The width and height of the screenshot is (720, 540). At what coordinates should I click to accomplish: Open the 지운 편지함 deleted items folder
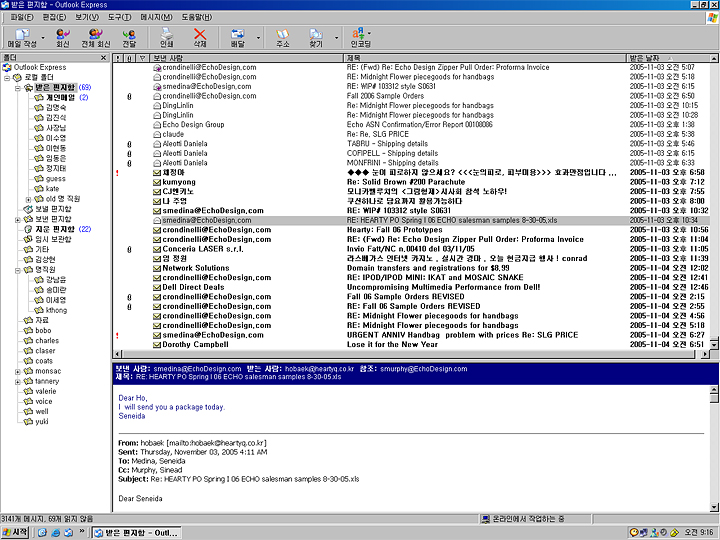[x=55, y=229]
